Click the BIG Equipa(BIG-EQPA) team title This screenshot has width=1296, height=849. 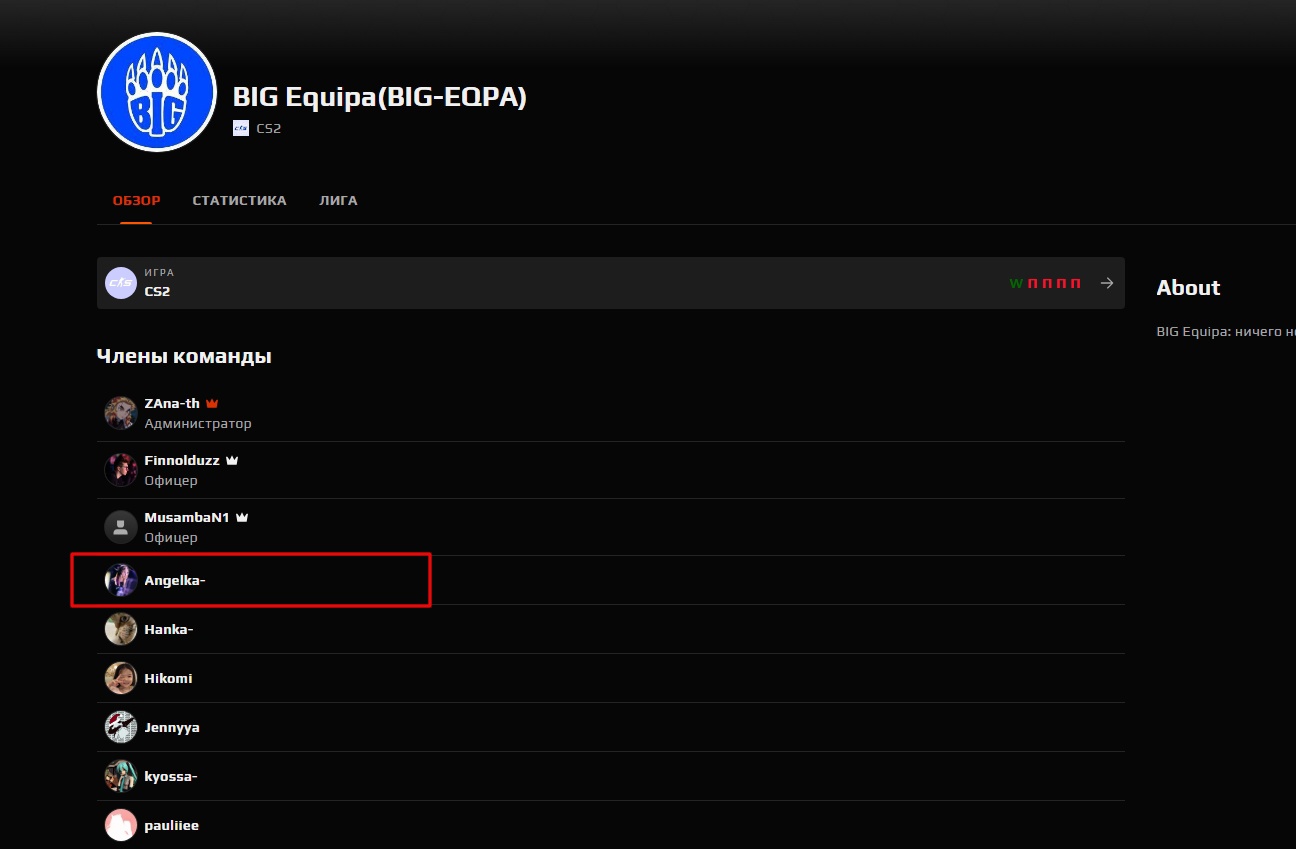[x=380, y=97]
